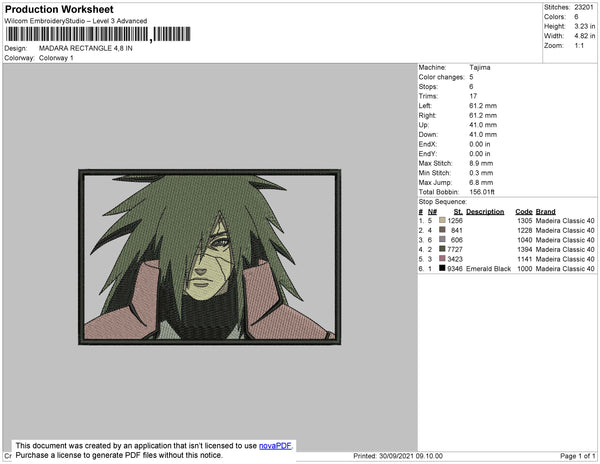600x464 pixels.
Task: Select the tan 1256-stitch color swatch
Action: [442, 220]
